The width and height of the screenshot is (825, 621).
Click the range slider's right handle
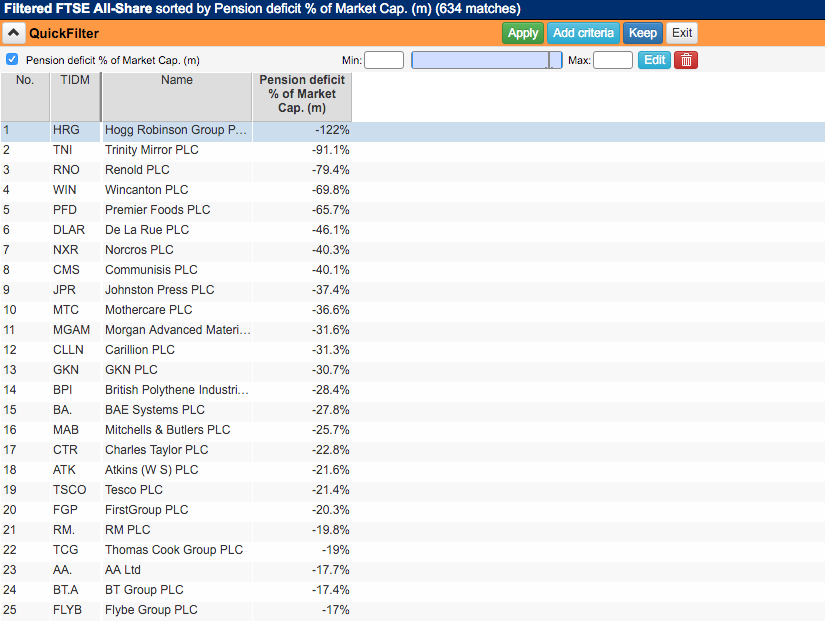pyautogui.click(x=550, y=60)
